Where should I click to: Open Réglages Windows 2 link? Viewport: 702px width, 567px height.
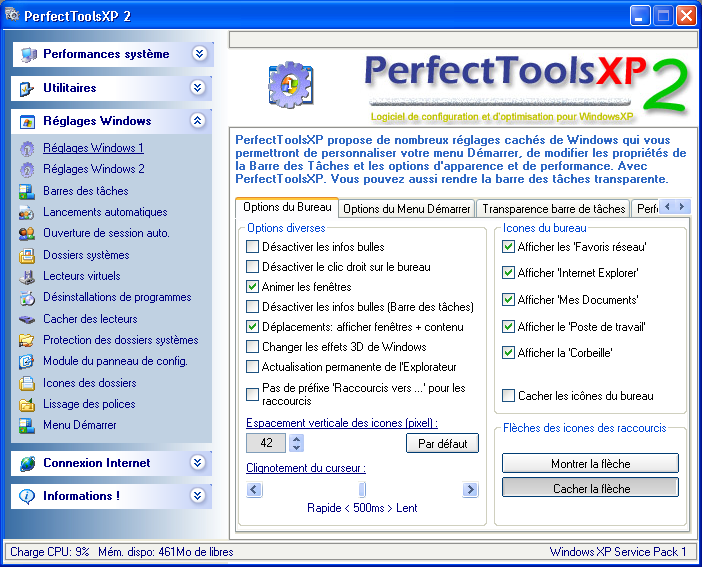(94, 169)
